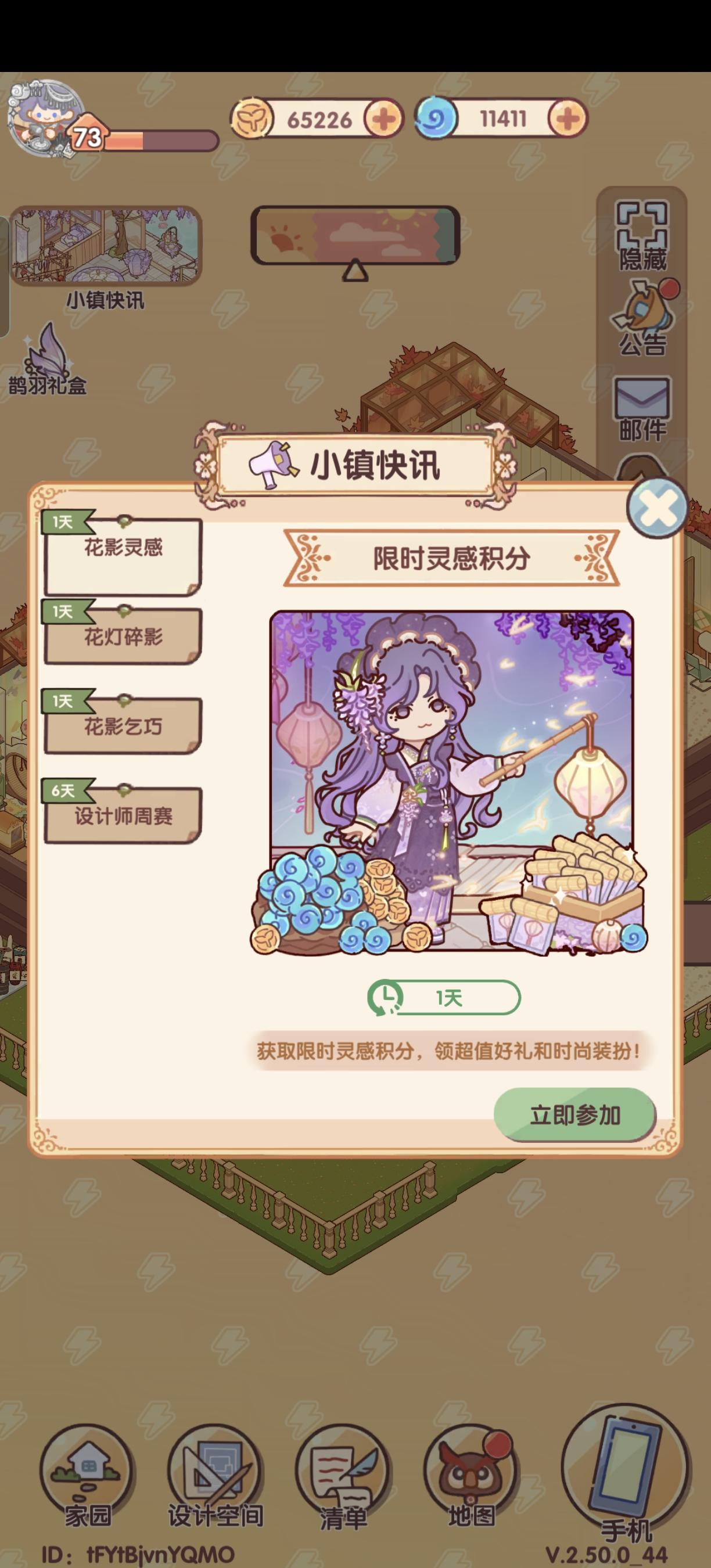
Task: Click the 立即参加 join now button
Action: point(574,1114)
